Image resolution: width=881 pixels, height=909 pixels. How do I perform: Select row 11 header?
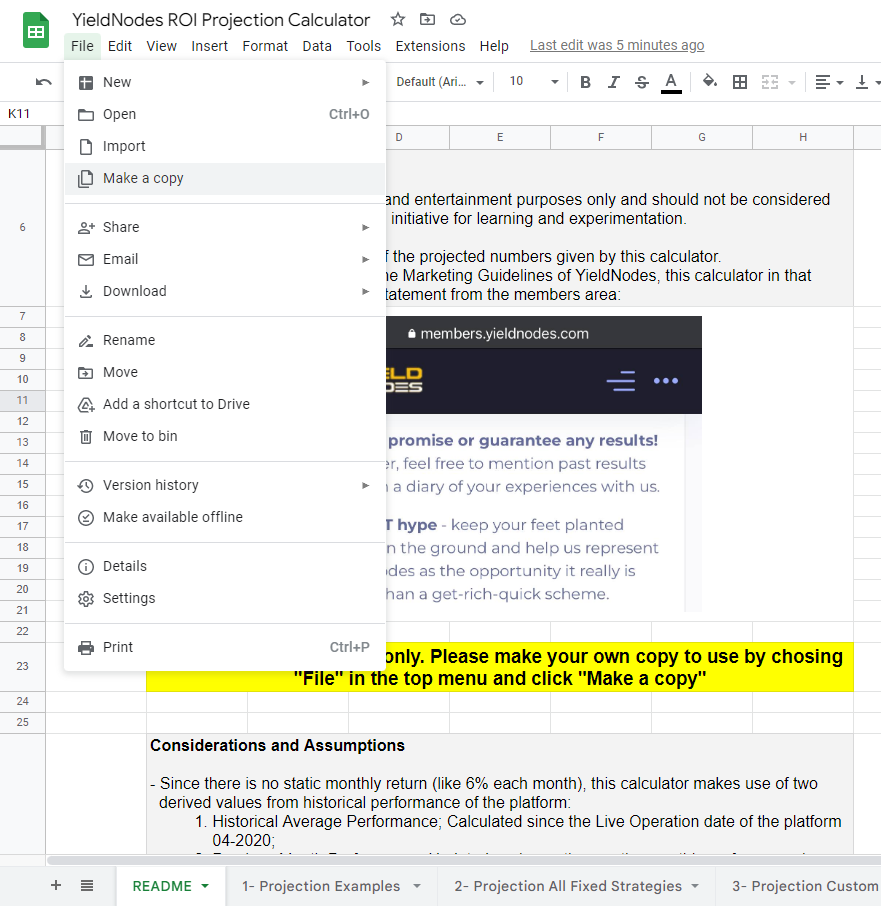click(x=23, y=401)
